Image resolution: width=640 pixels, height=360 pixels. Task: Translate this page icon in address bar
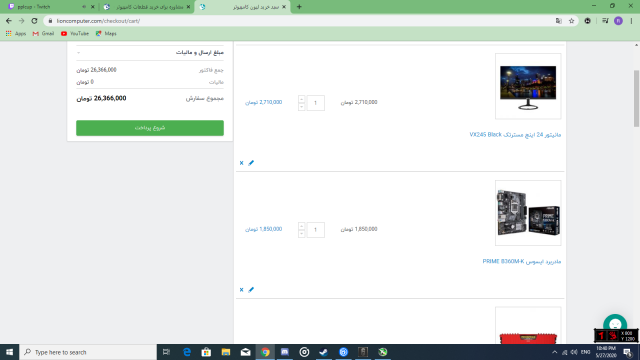pos(558,21)
